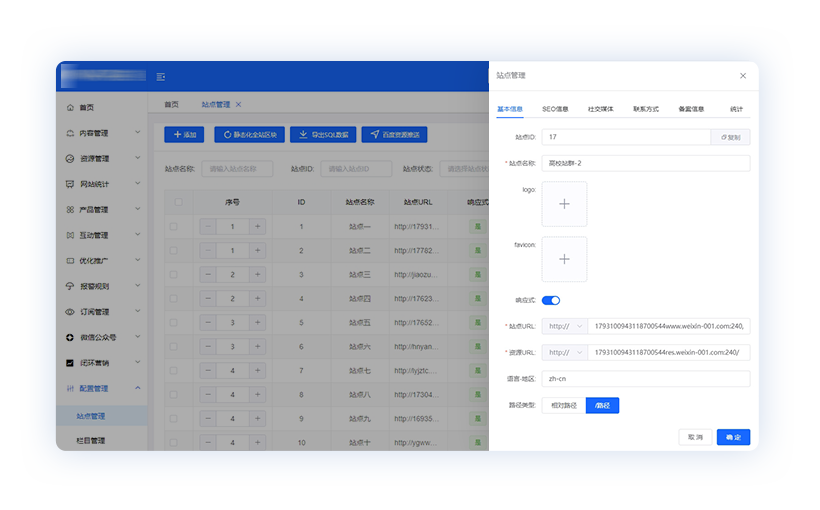The width and height of the screenshot is (820, 510).
Task: Switch to the SEO信息 tab
Action: (555, 109)
